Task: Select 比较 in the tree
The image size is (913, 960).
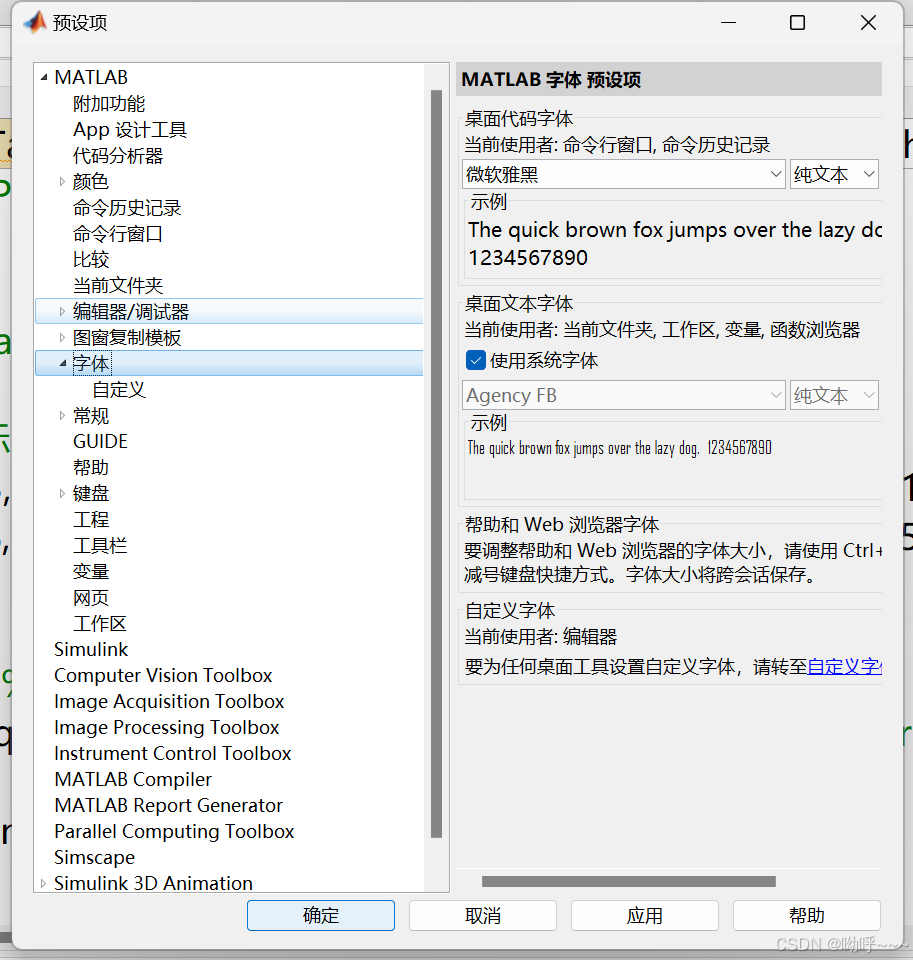Action: [x=91, y=260]
